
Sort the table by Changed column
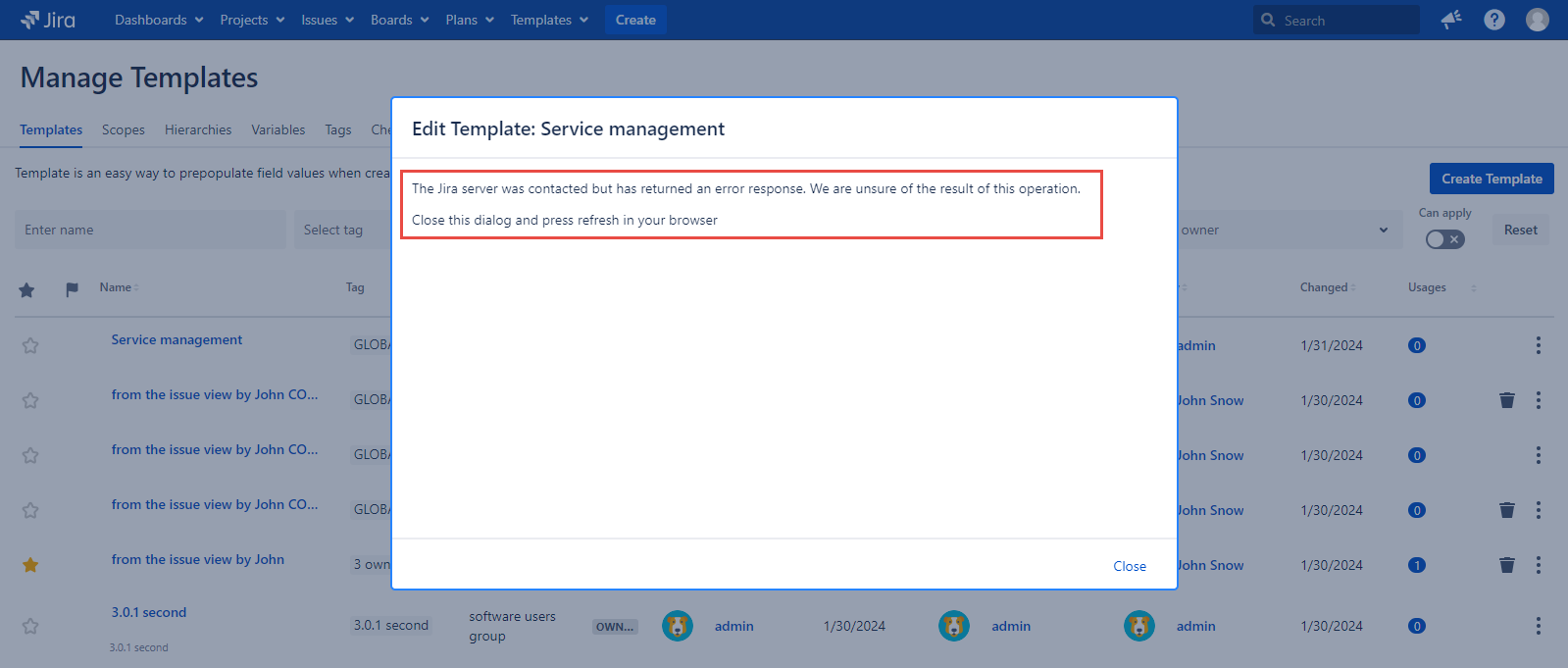coord(1327,287)
